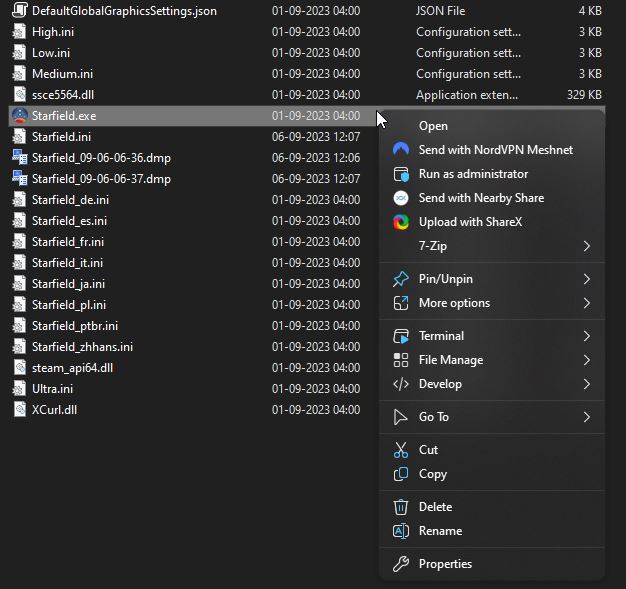Click the Nearby Share icon

[x=401, y=198]
